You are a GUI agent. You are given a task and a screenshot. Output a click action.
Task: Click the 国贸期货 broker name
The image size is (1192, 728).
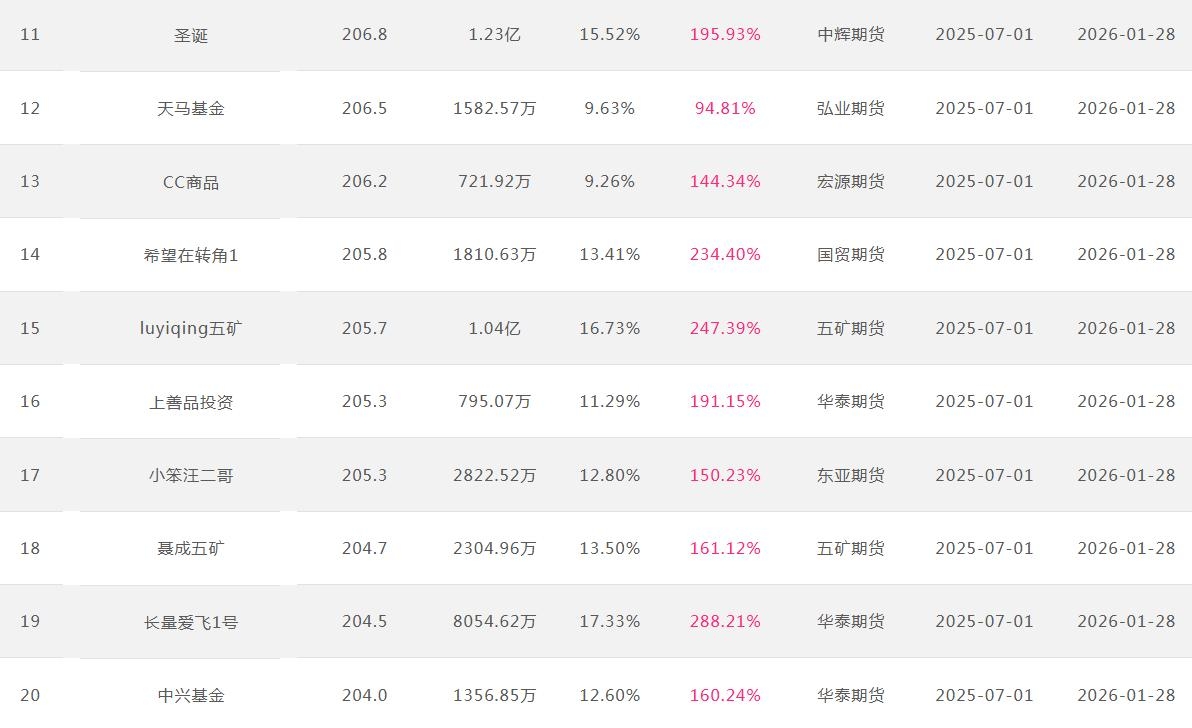(851, 255)
